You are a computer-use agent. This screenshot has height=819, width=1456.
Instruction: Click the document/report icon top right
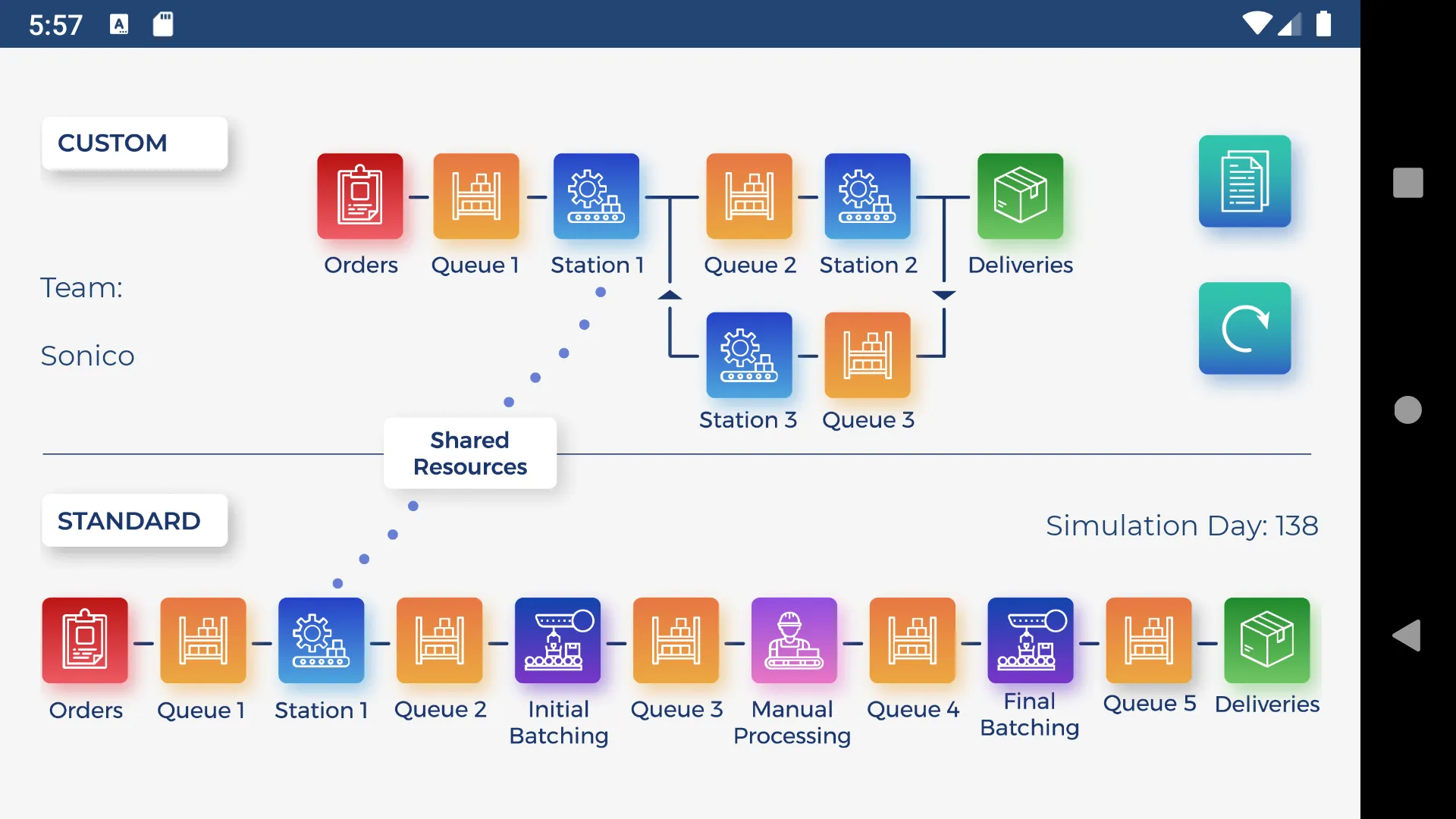pyautogui.click(x=1244, y=181)
